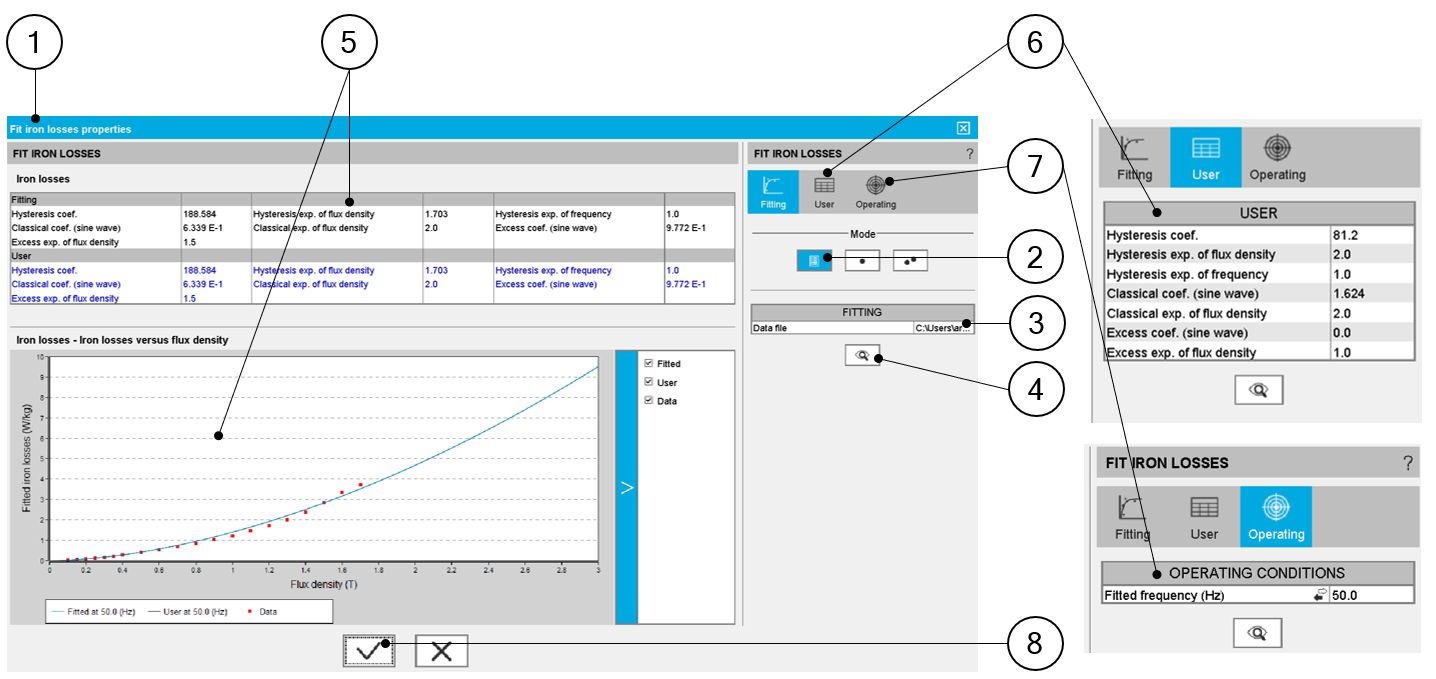Select the single-dot Mode button

click(862, 260)
